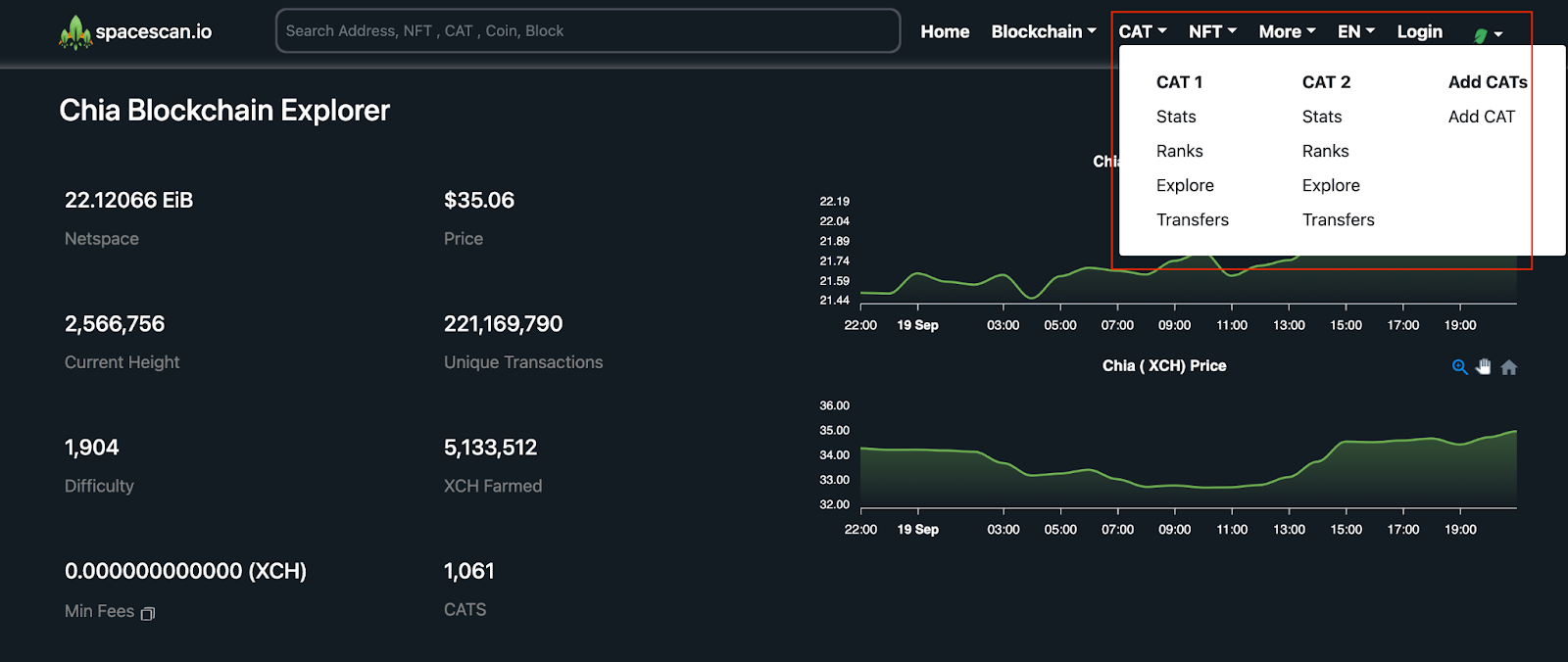The image size is (1568, 662).
Task: Click the CATS count 1,061
Action: pos(469,571)
